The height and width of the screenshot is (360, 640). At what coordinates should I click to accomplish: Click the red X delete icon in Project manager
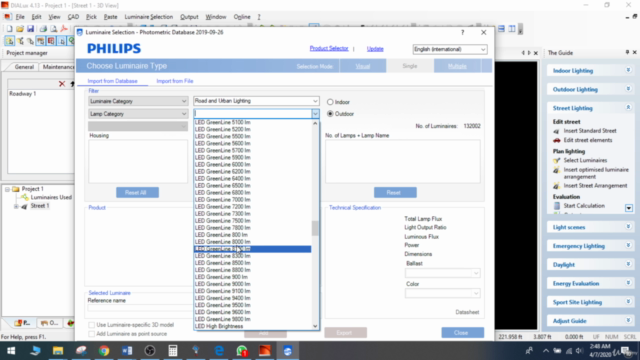click(62, 84)
